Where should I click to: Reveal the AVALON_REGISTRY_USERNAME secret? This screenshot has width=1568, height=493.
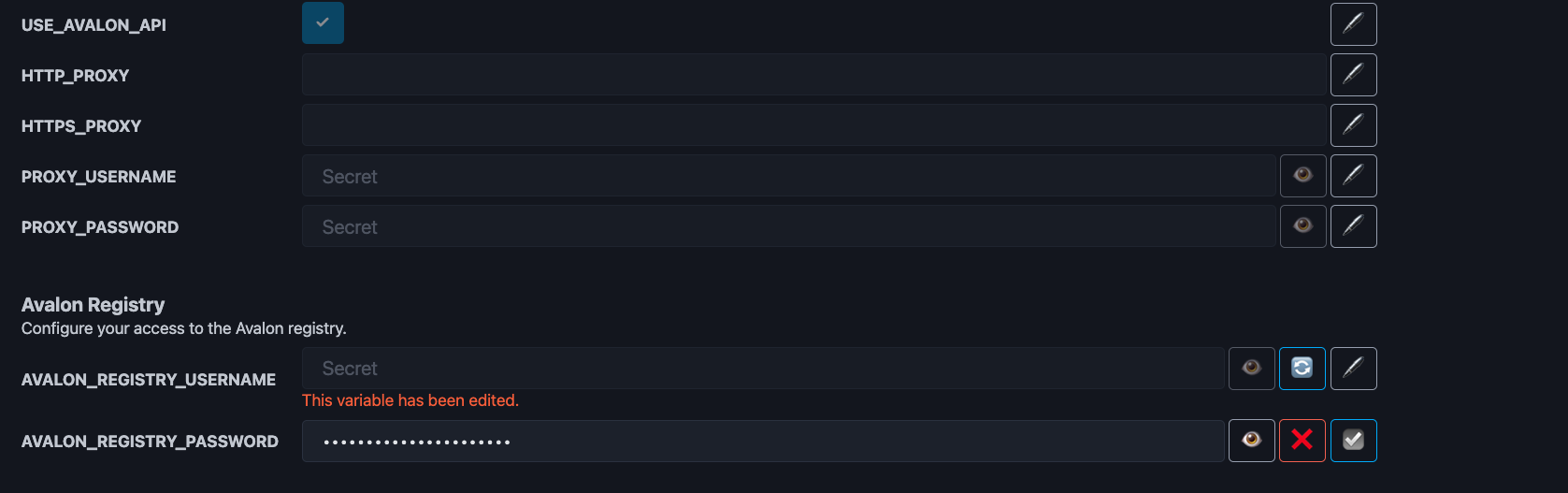pos(1251,369)
